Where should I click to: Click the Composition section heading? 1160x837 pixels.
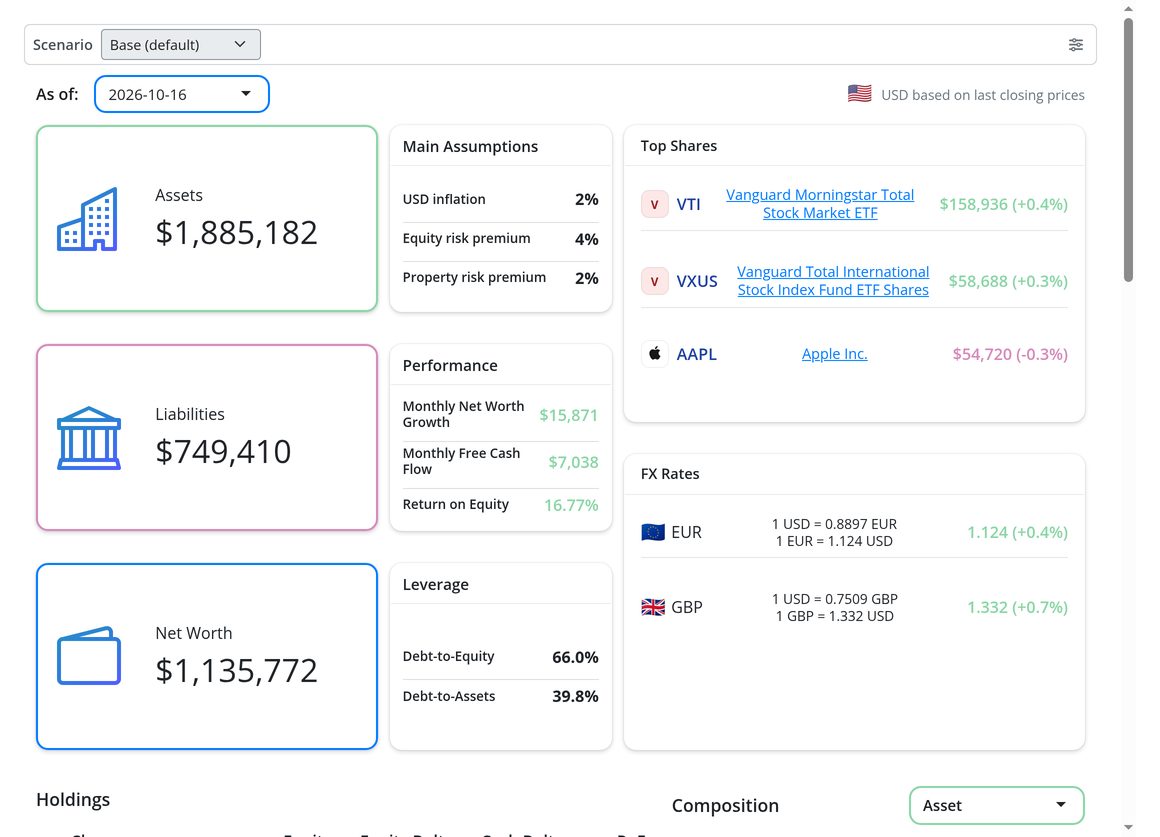tap(725, 805)
